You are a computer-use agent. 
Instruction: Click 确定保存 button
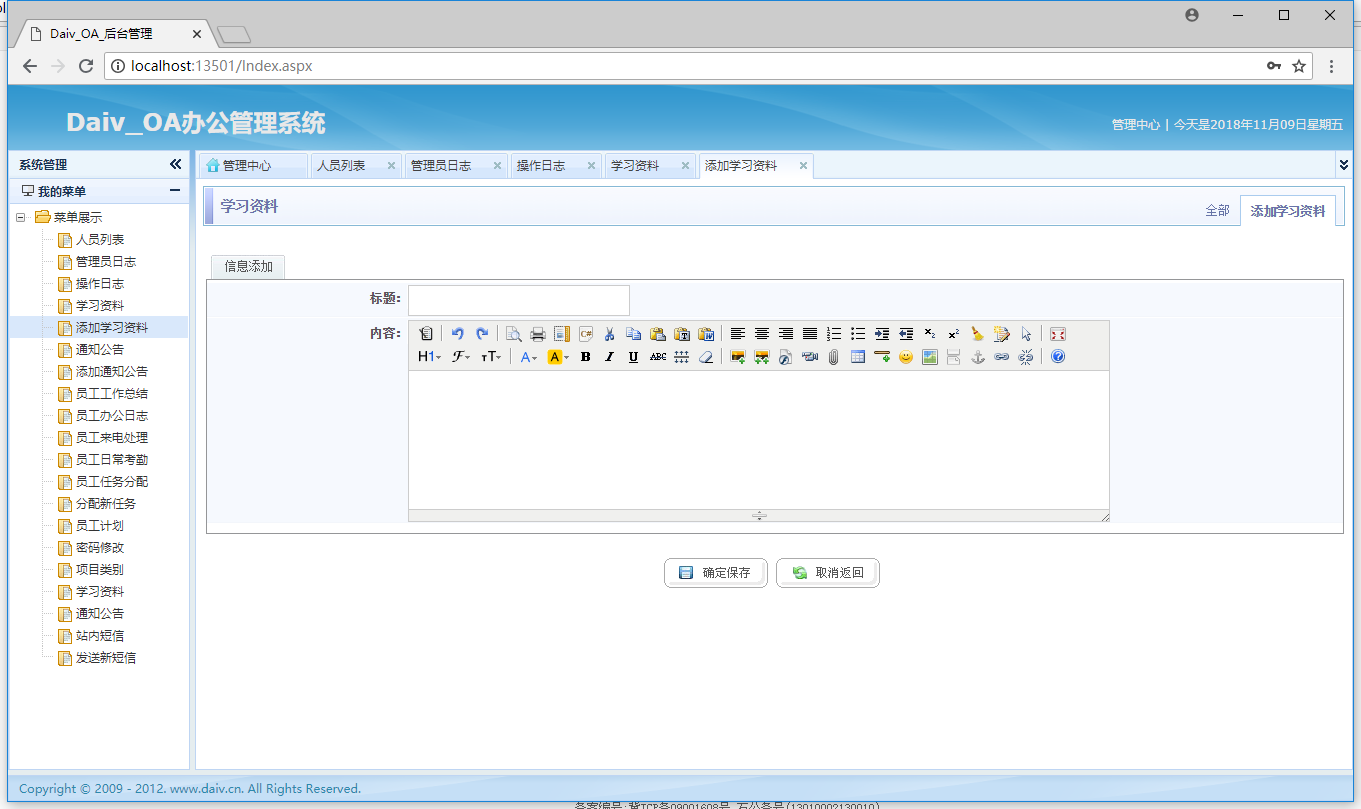pos(716,573)
